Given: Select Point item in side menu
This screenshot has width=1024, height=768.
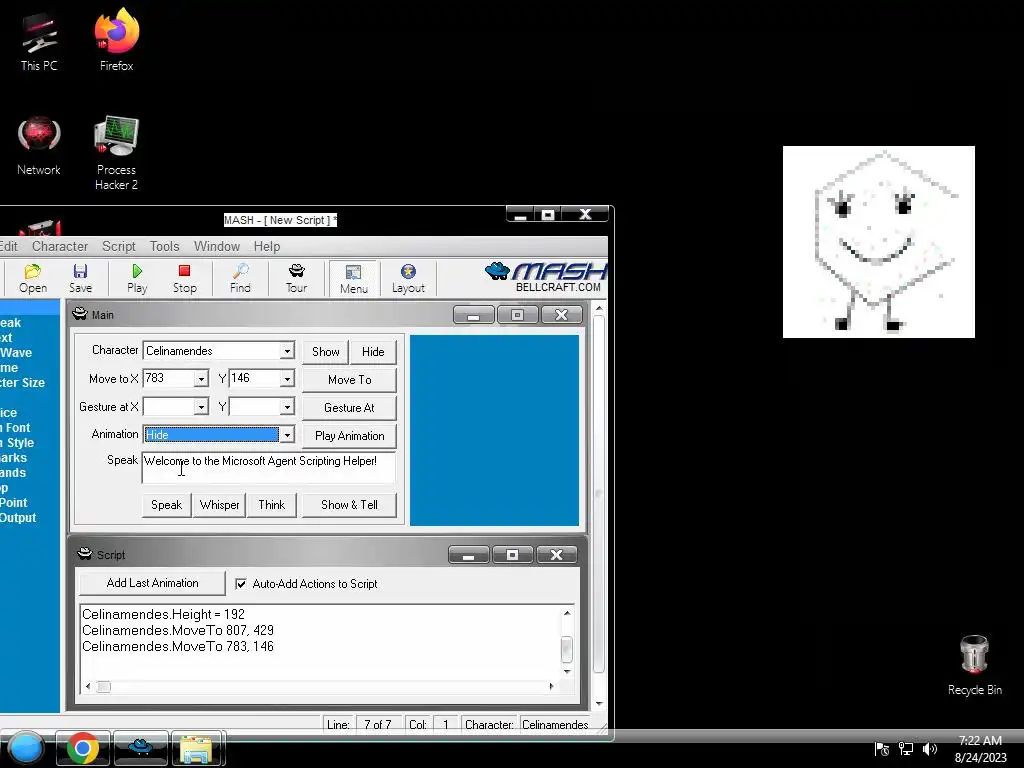Looking at the screenshot, I should click(14, 503).
